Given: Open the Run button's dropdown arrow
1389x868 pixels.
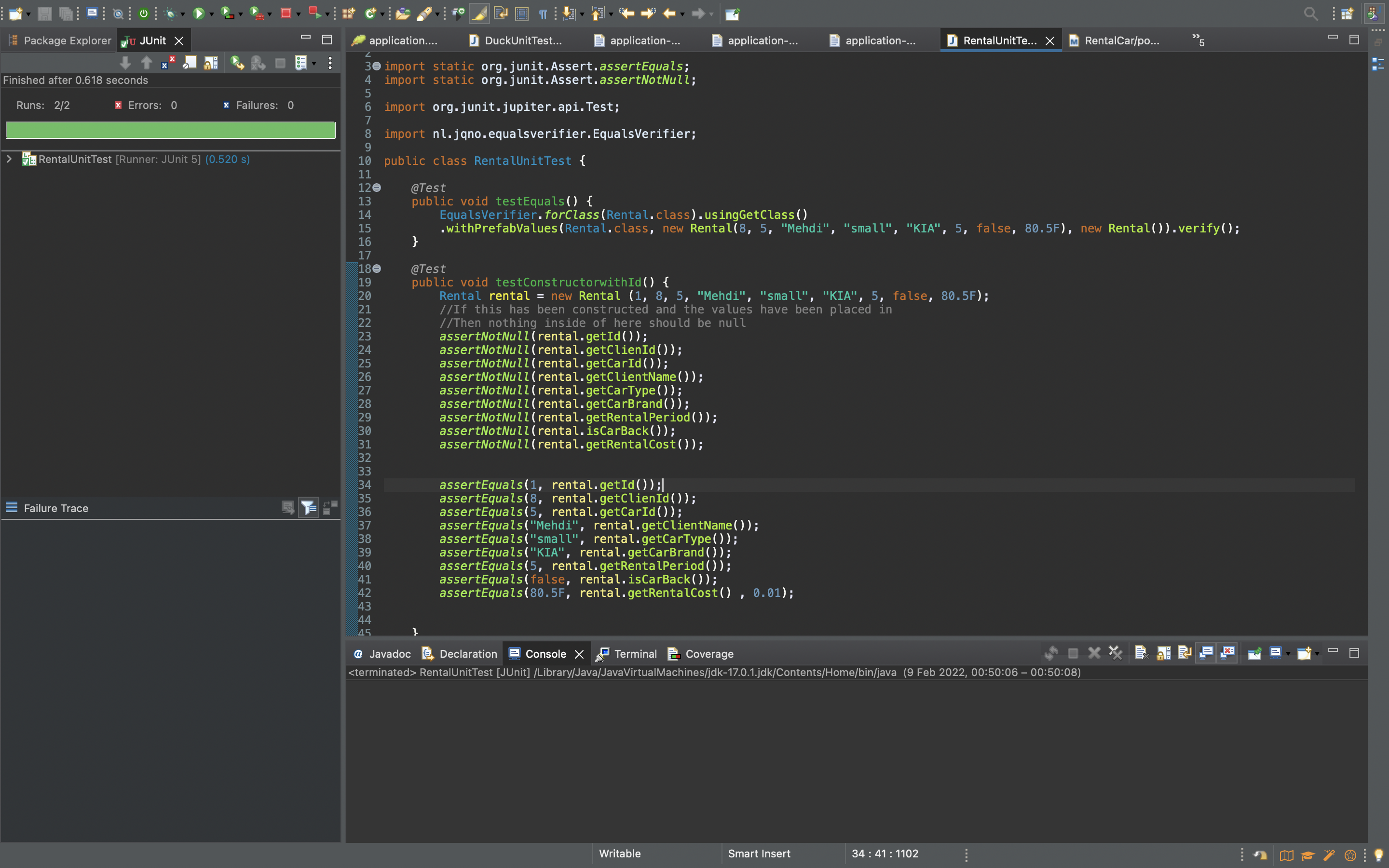Looking at the screenshot, I should [x=211, y=14].
